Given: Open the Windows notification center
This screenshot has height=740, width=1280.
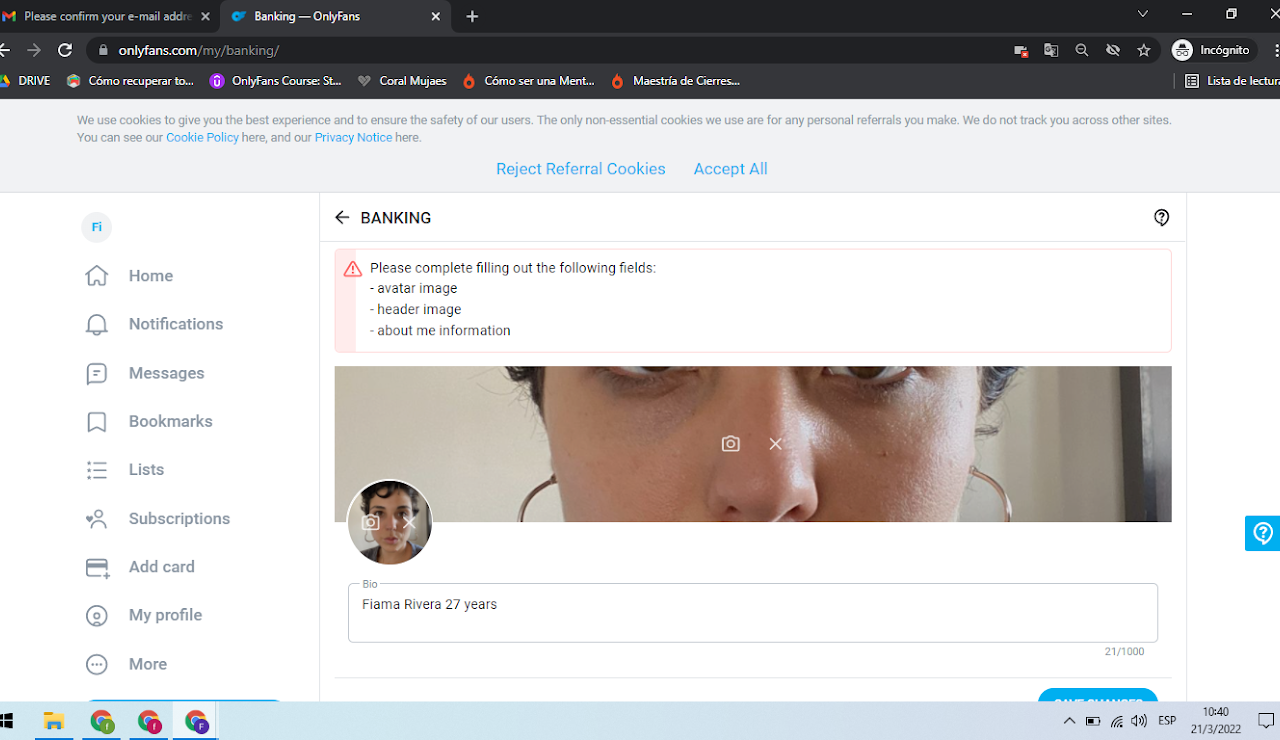Looking at the screenshot, I should pyautogui.click(x=1265, y=721).
